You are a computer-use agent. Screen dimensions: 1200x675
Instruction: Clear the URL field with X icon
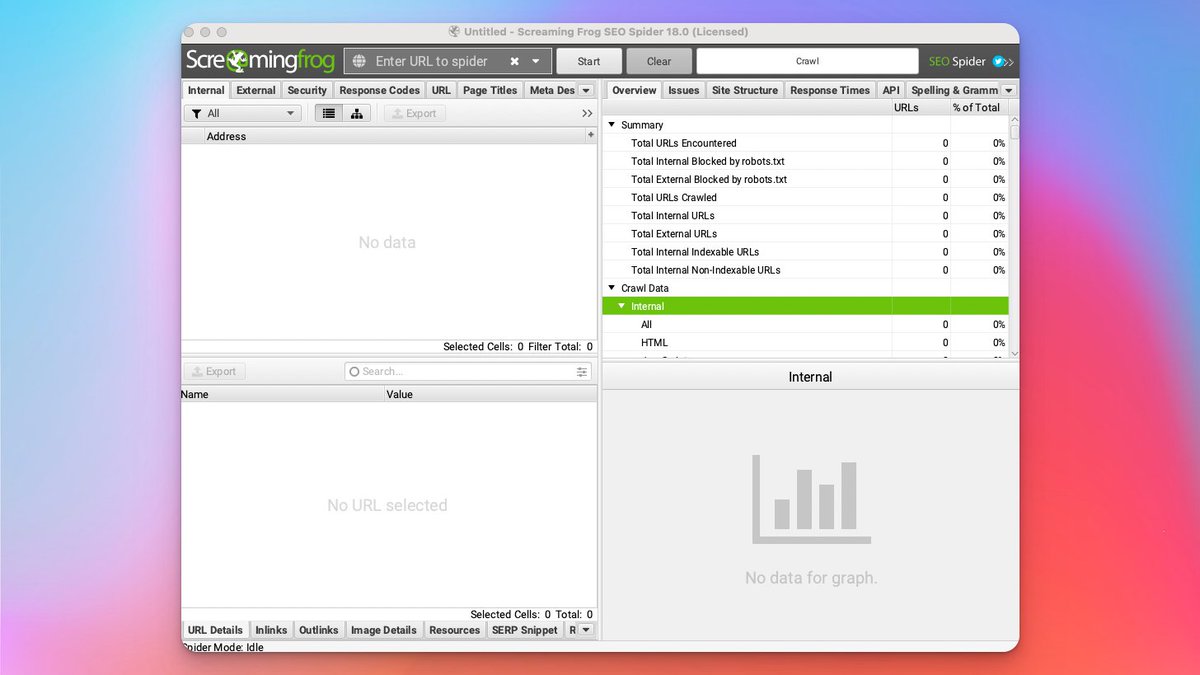point(514,61)
